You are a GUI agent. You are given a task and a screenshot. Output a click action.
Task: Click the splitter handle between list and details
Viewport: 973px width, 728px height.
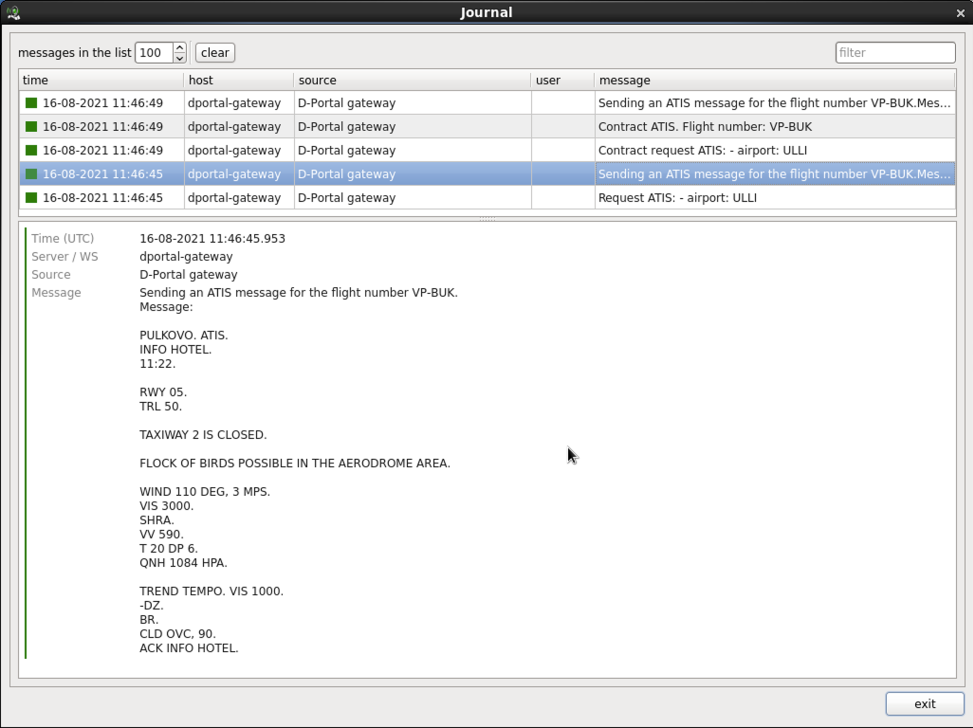[x=487, y=219]
